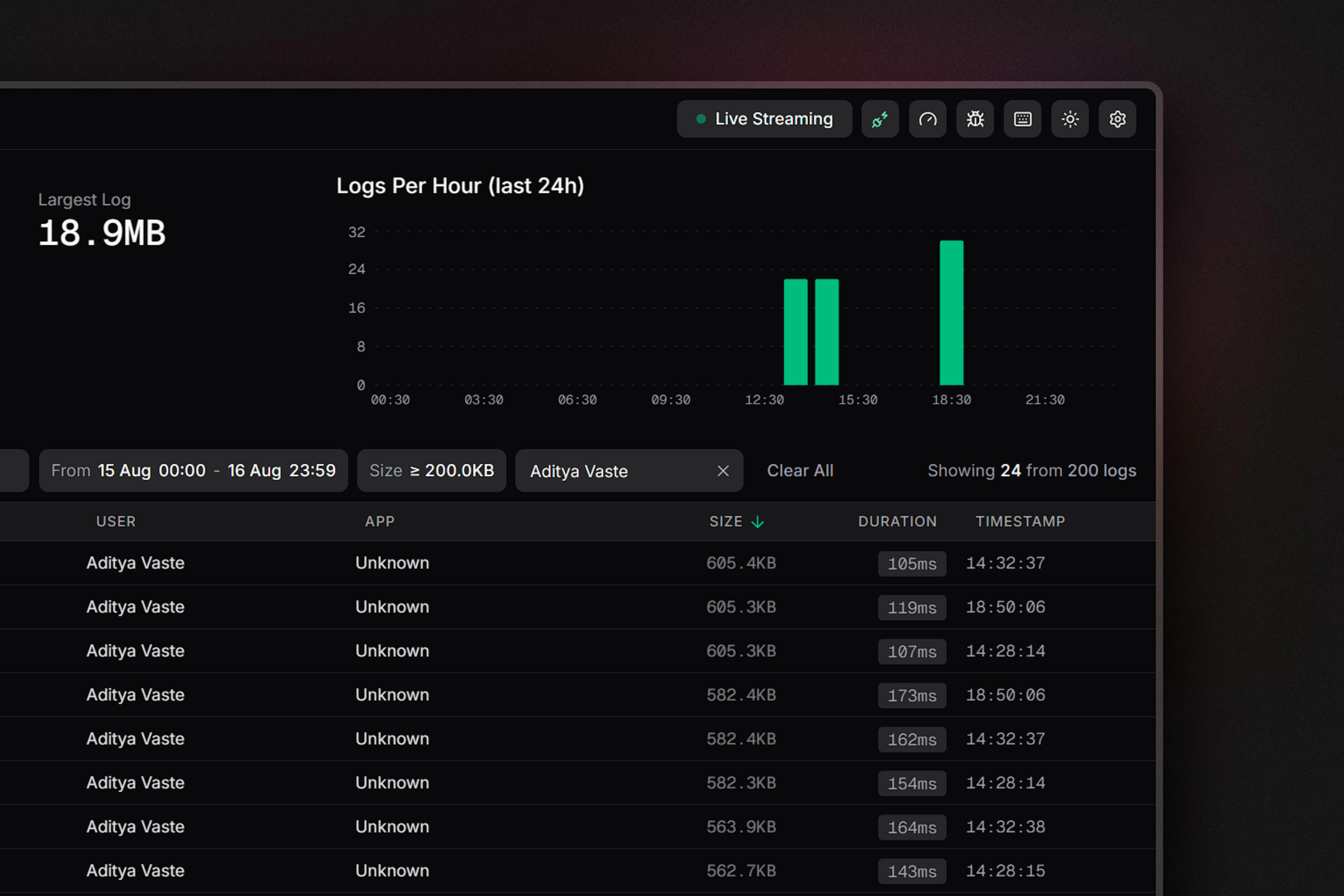Click the 162ms duration badge

pyautogui.click(x=912, y=740)
